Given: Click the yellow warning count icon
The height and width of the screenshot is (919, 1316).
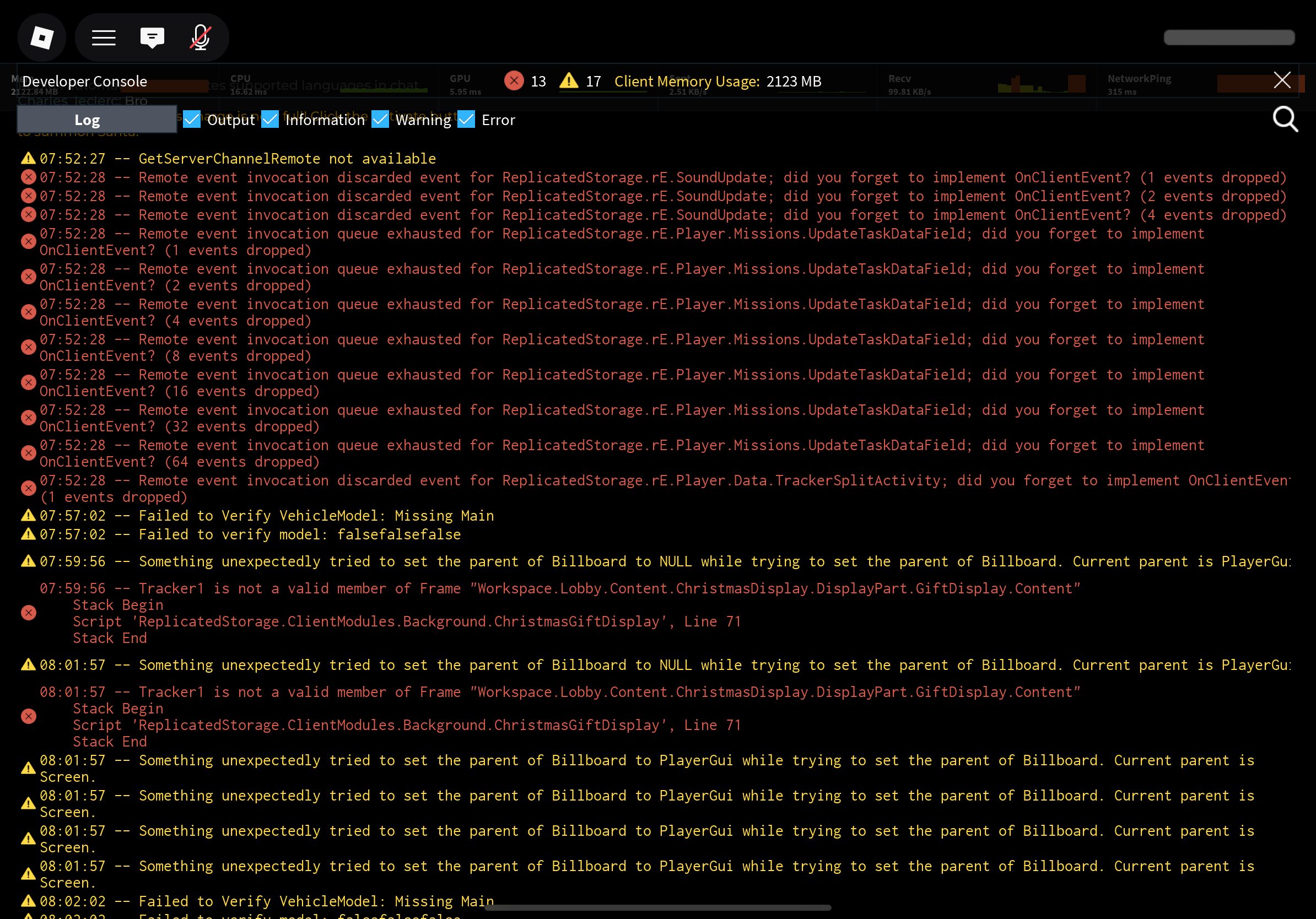Looking at the screenshot, I should point(569,81).
